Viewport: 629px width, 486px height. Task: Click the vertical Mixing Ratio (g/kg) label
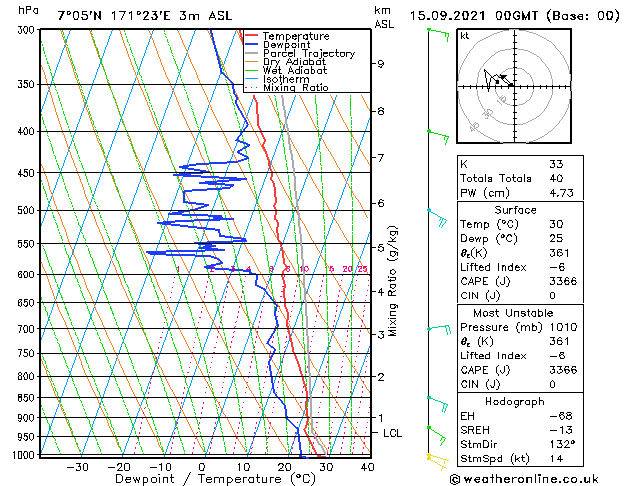pyautogui.click(x=392, y=281)
